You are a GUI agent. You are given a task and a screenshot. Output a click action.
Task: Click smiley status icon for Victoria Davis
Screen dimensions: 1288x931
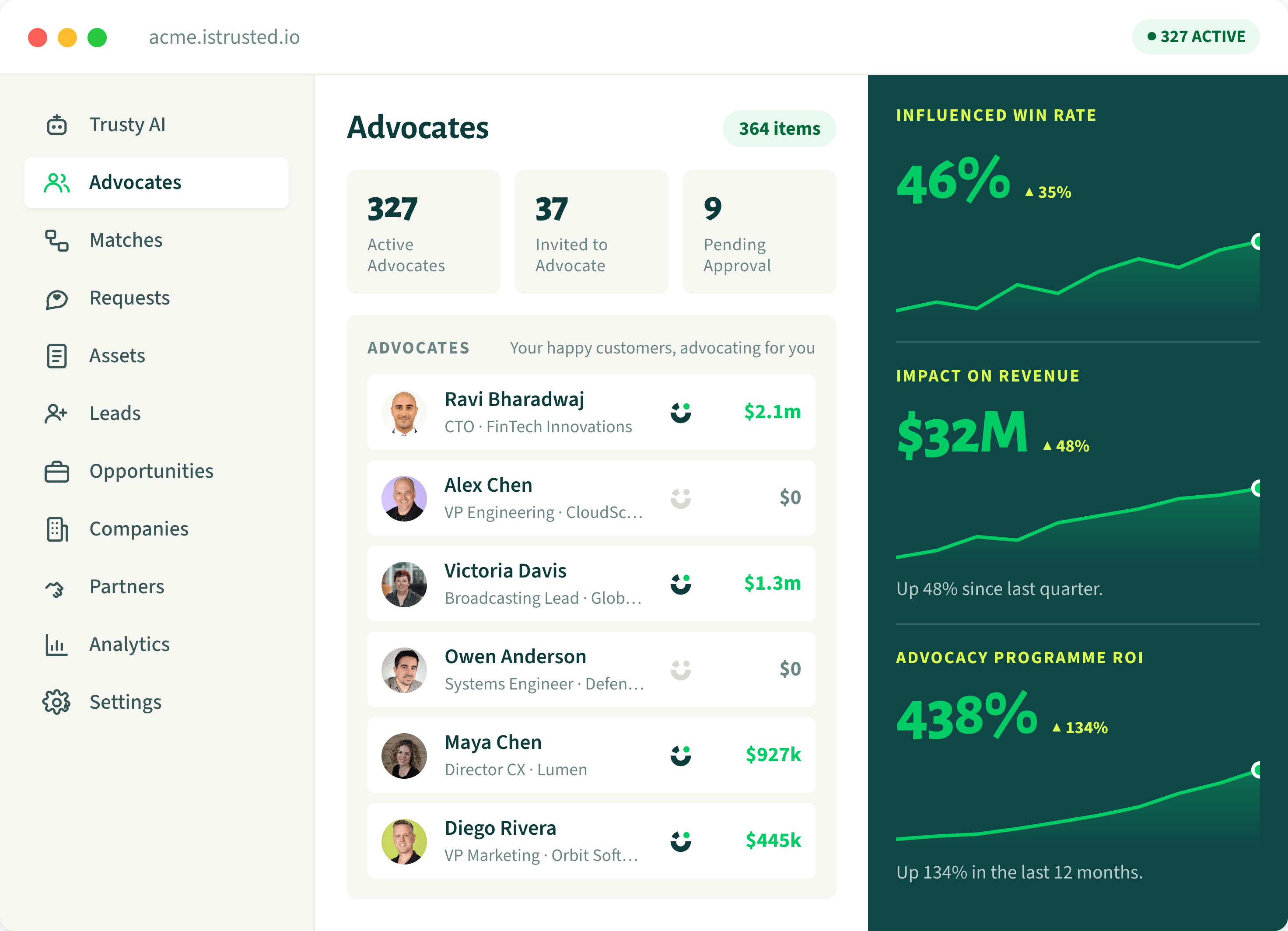click(680, 584)
